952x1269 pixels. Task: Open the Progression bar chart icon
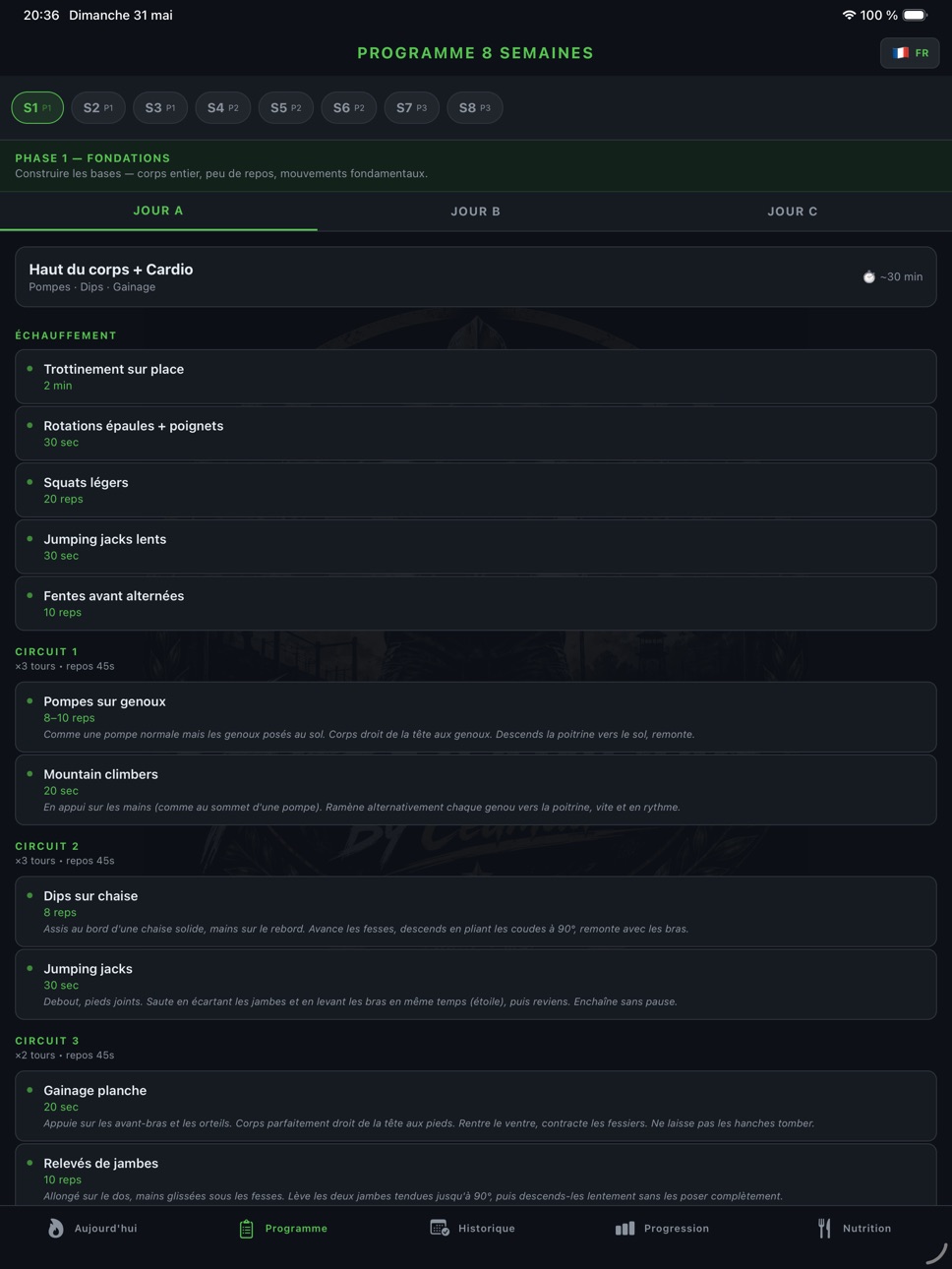(x=625, y=1229)
